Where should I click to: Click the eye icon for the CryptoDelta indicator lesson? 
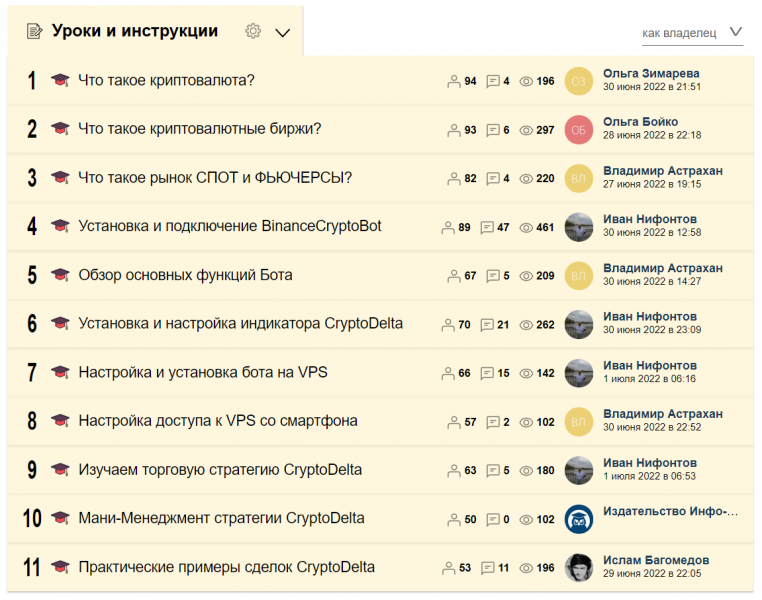pyautogui.click(x=526, y=325)
